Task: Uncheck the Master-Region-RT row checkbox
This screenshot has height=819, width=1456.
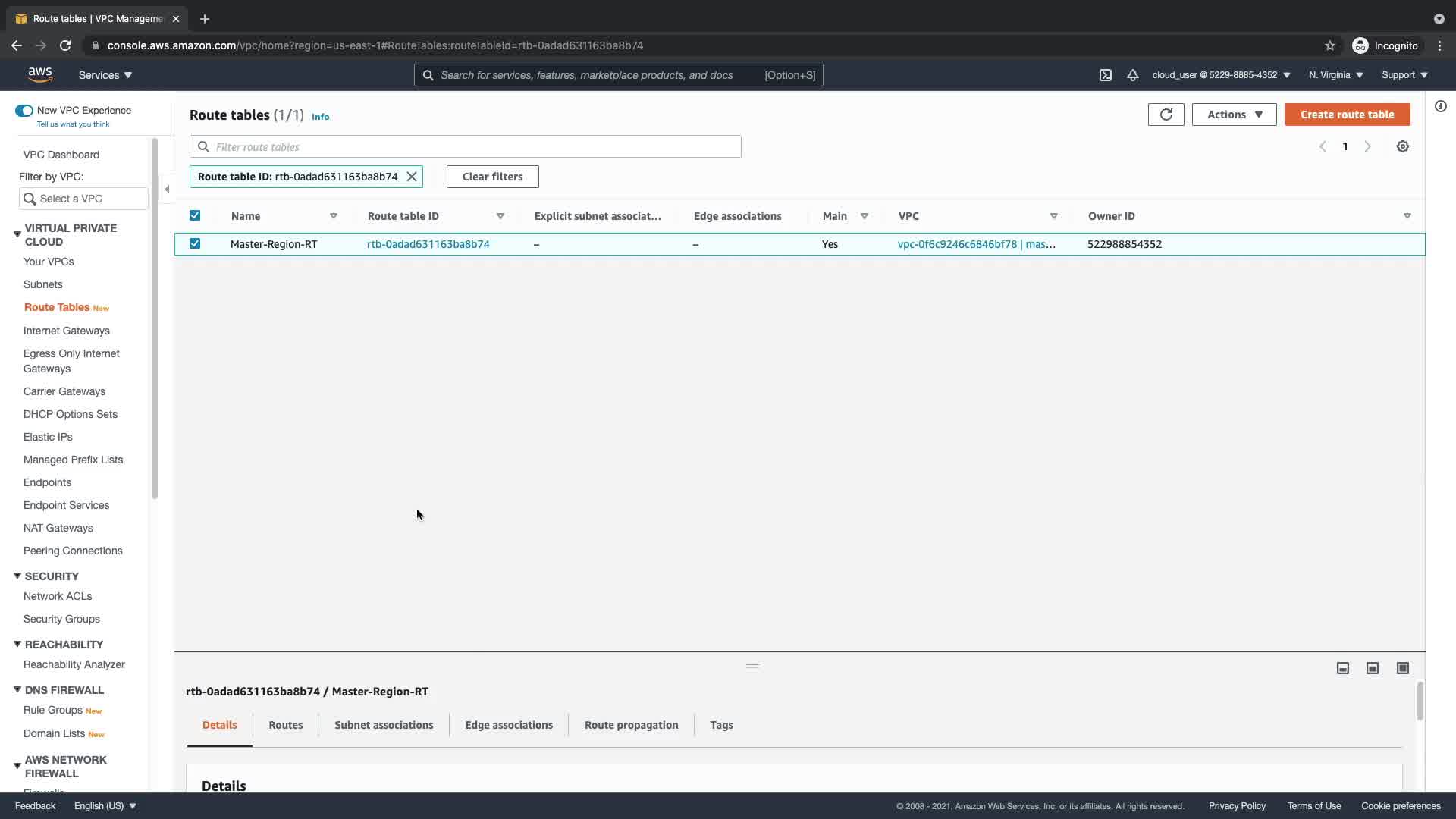Action: 195,244
